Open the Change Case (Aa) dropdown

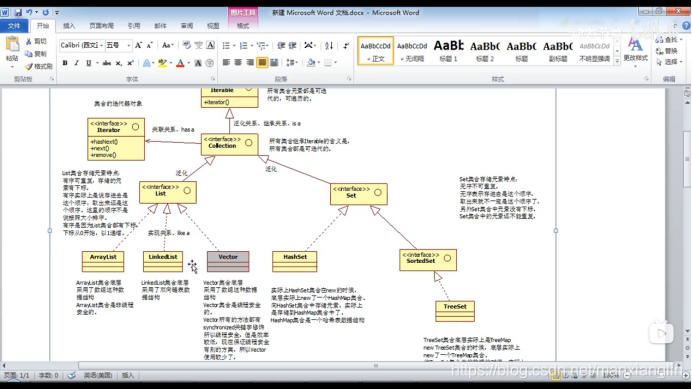pos(168,45)
